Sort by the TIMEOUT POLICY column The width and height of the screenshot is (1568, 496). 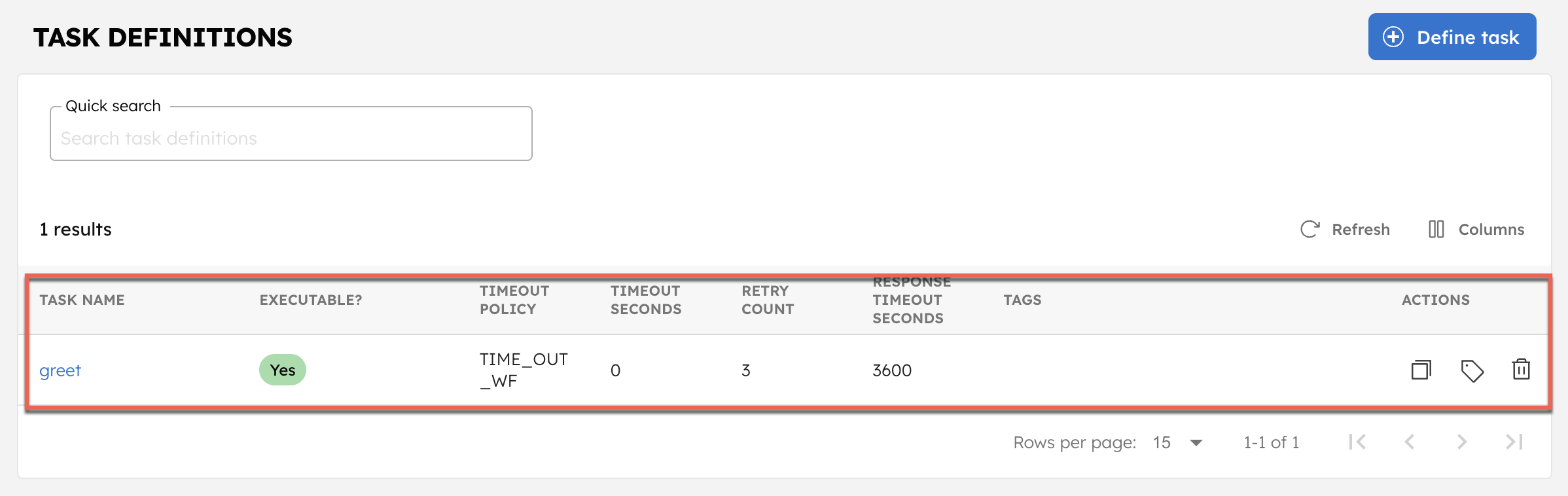click(x=514, y=300)
